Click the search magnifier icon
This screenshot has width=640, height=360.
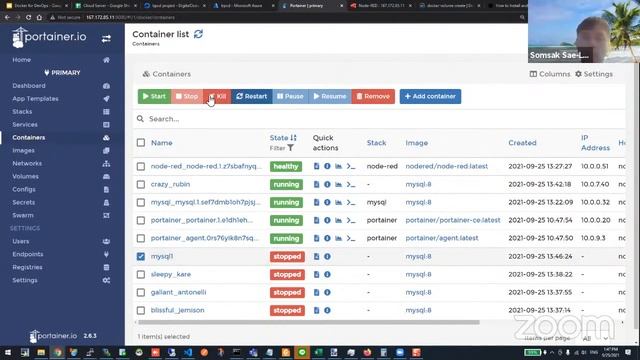click(x=140, y=119)
